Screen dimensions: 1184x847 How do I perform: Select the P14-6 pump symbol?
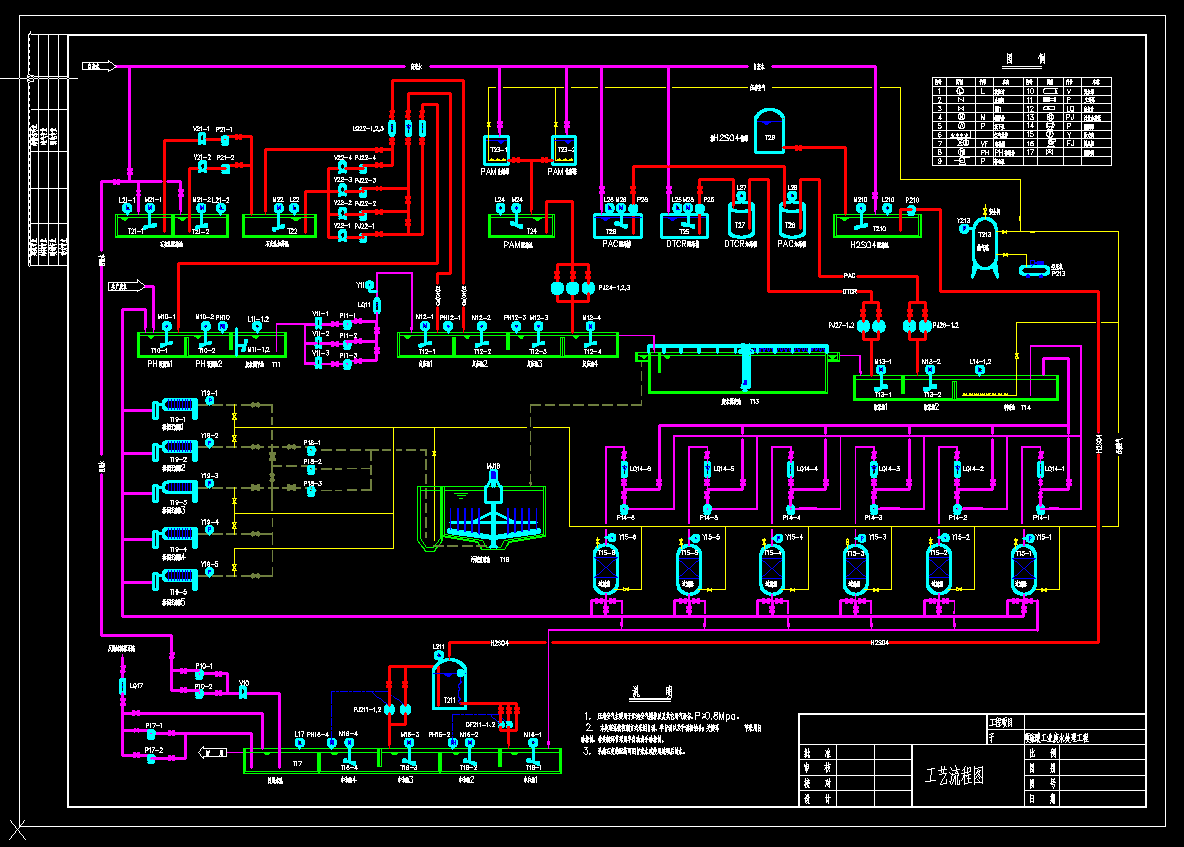pos(624,510)
